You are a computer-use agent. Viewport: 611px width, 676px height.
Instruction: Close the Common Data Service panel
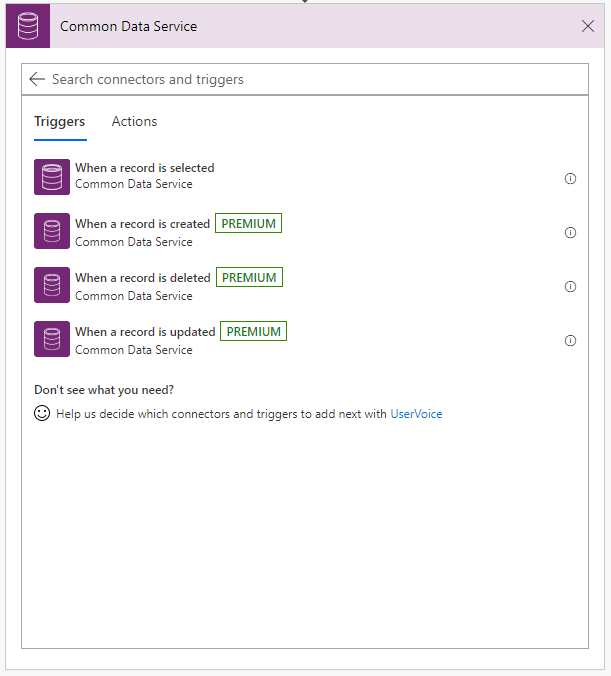pos(588,26)
